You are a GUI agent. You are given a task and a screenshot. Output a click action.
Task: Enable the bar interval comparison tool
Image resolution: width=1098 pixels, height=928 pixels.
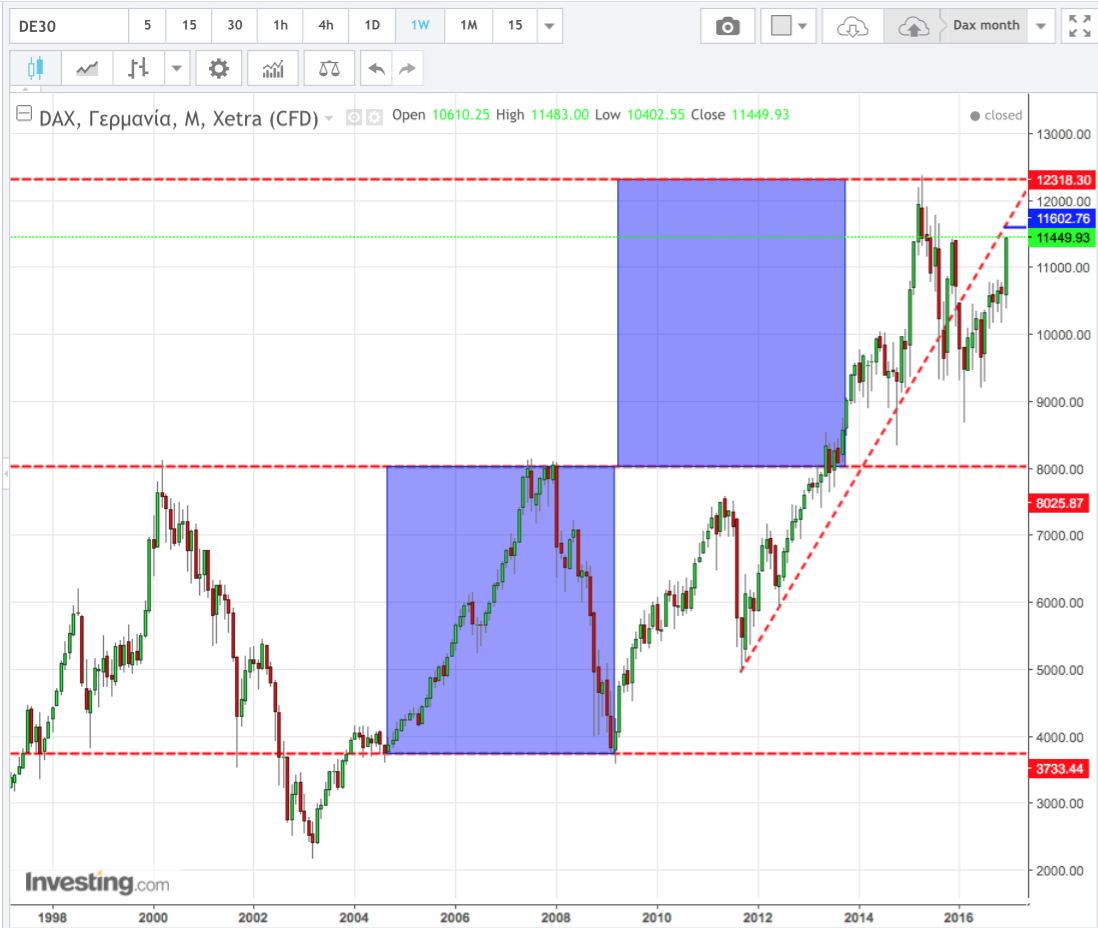point(140,67)
